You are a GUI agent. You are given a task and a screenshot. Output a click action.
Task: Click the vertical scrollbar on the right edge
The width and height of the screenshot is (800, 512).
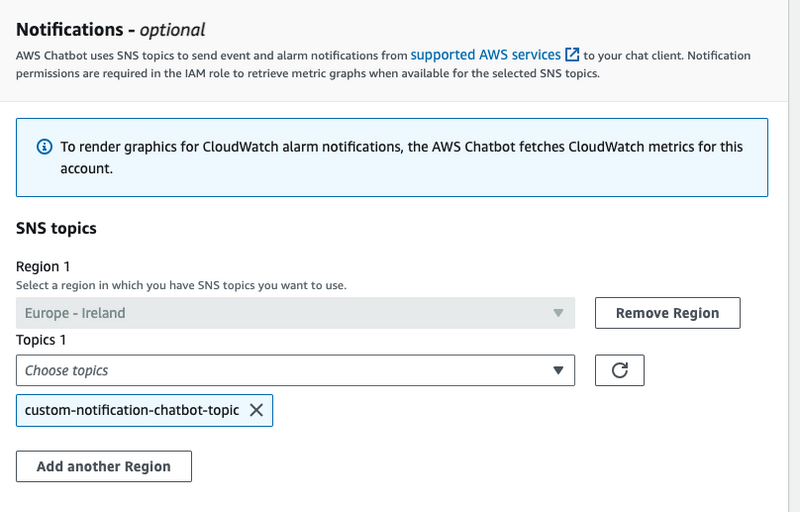[794, 256]
